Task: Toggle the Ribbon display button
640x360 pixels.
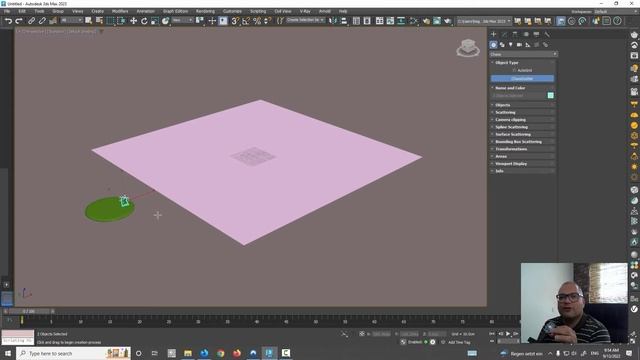Action: click(x=380, y=21)
